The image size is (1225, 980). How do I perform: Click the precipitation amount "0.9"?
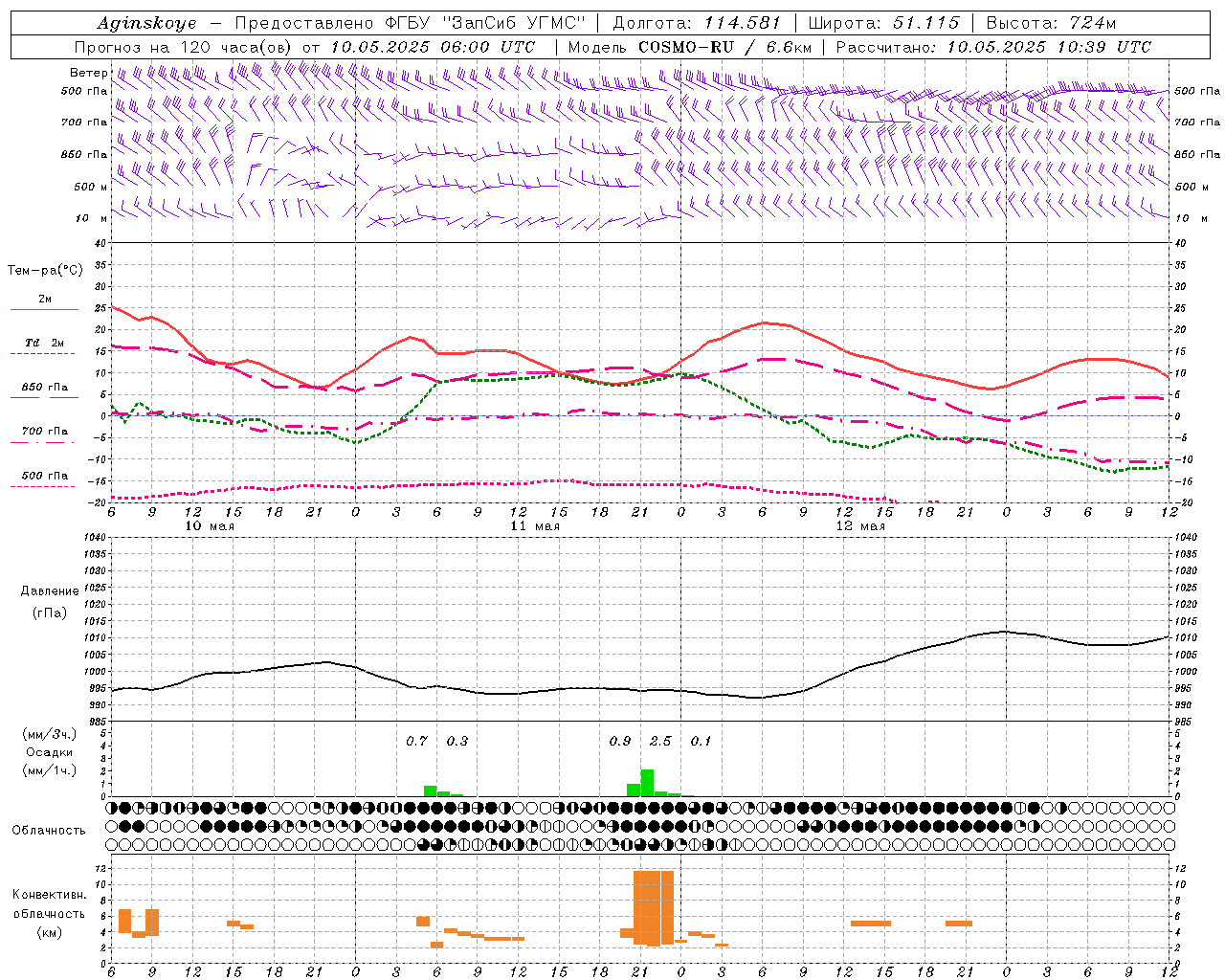tap(620, 741)
